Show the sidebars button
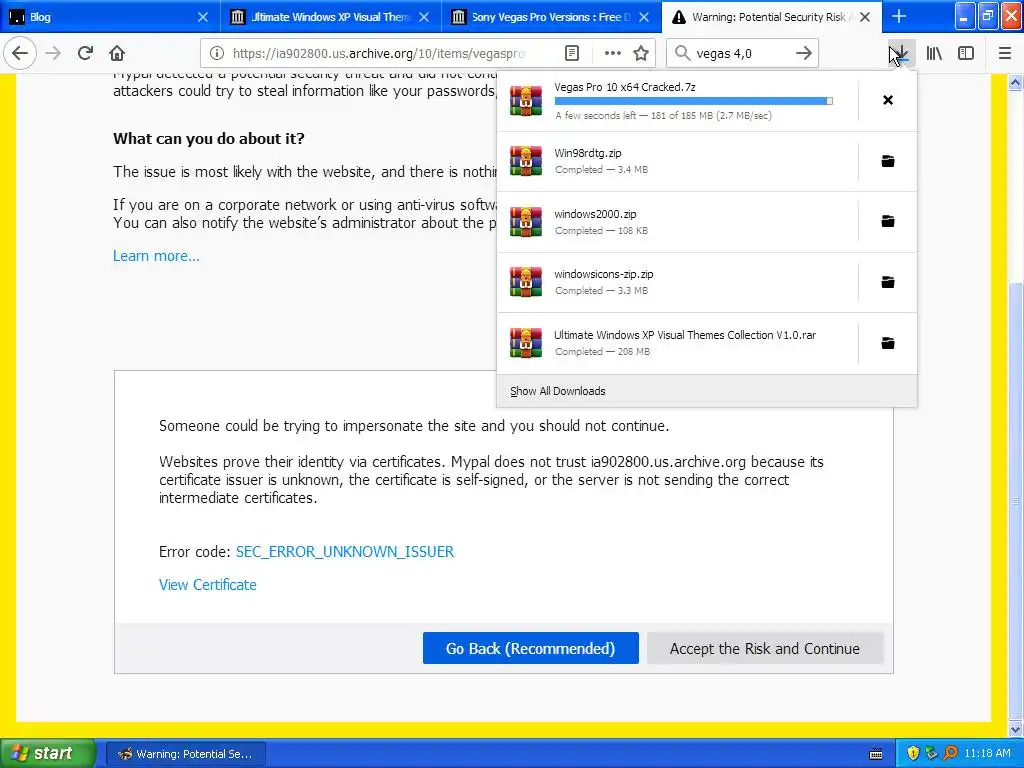This screenshot has width=1024, height=768. click(966, 54)
